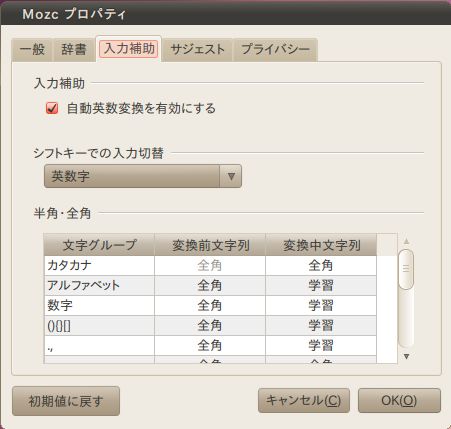Change punctuation row 変換中文字列 cell 学習
The height and width of the screenshot is (429, 451).
coord(321,346)
